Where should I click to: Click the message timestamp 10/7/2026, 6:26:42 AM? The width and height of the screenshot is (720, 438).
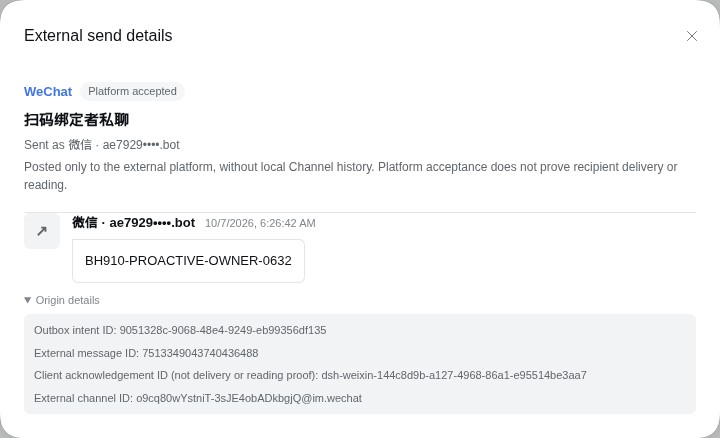point(260,223)
